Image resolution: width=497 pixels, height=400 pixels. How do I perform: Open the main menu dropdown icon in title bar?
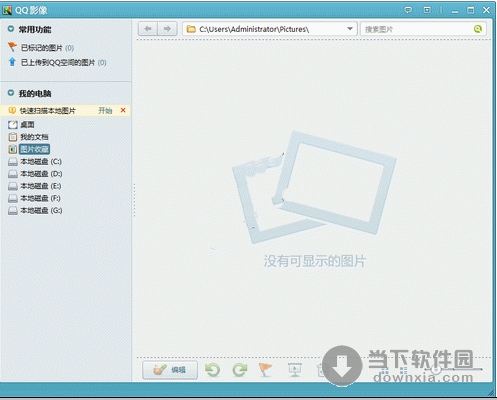point(427,10)
